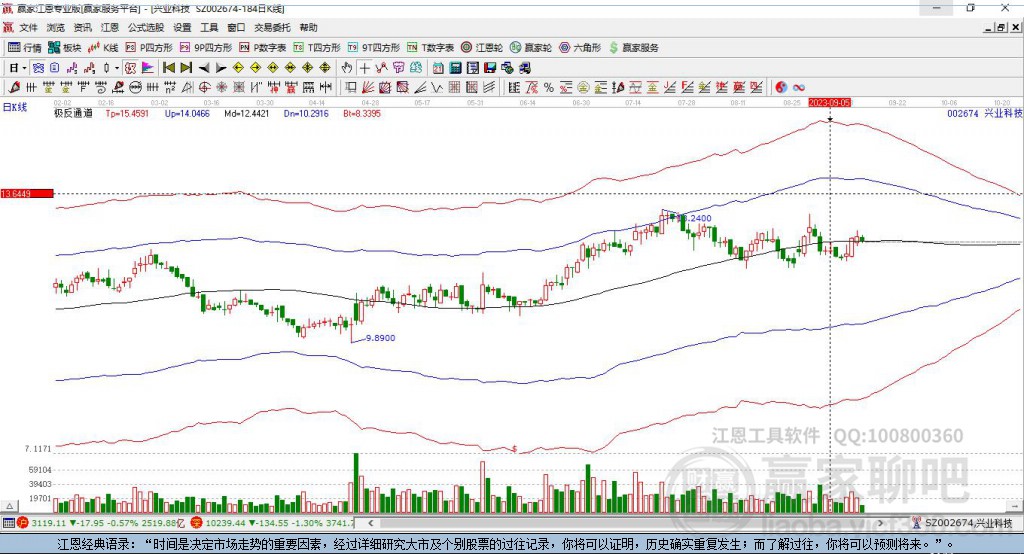Click the first yellow diamond arrow icon
This screenshot has height=554, width=1024.
(238, 67)
